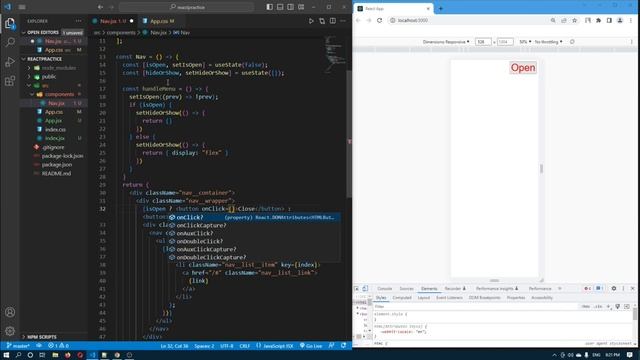Expand the NPM Scripts section
The height and width of the screenshot is (360, 640).
(x=42, y=337)
